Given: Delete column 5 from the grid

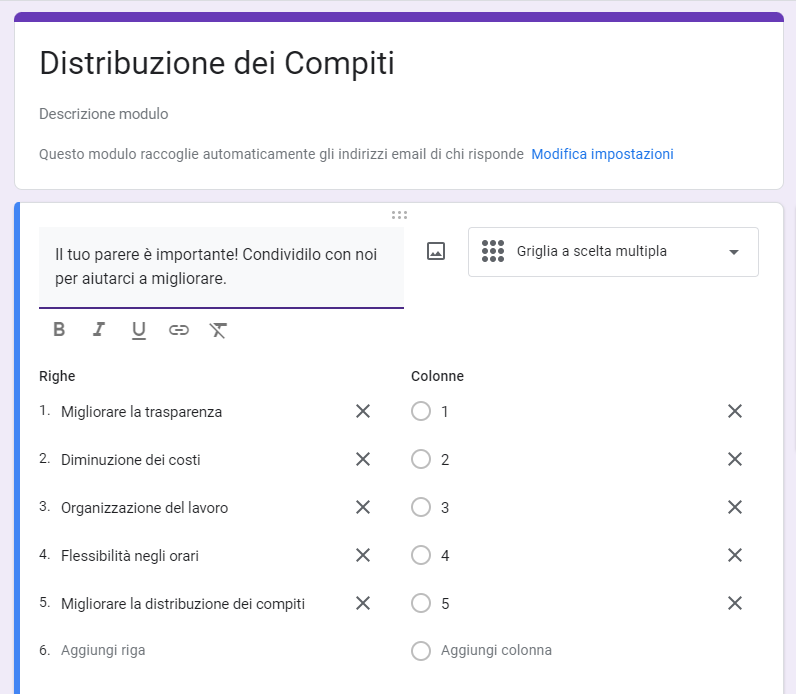Looking at the screenshot, I should click(x=735, y=603).
